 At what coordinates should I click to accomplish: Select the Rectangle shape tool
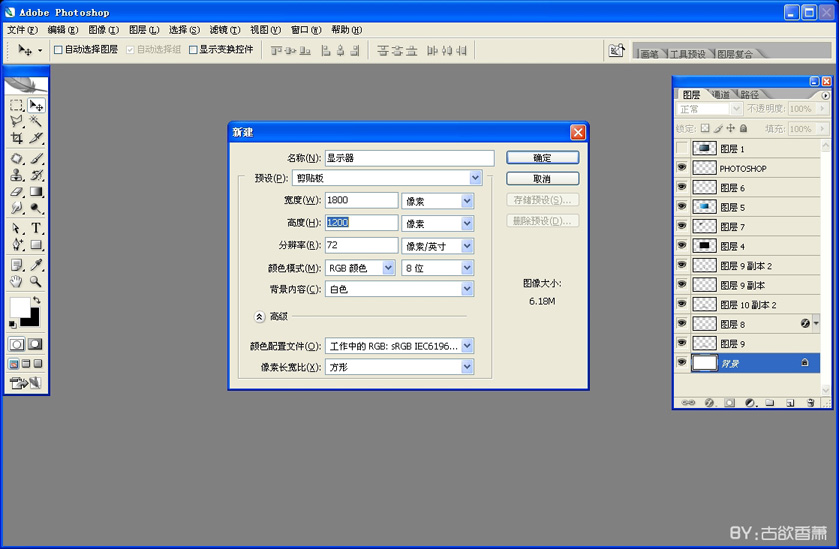click(36, 245)
